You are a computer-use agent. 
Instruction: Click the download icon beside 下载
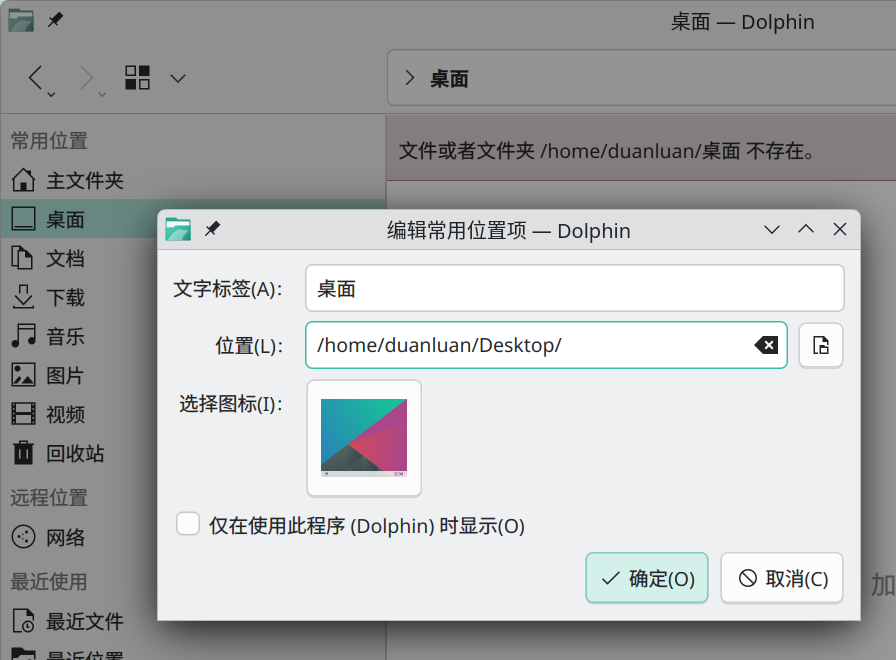pos(23,297)
